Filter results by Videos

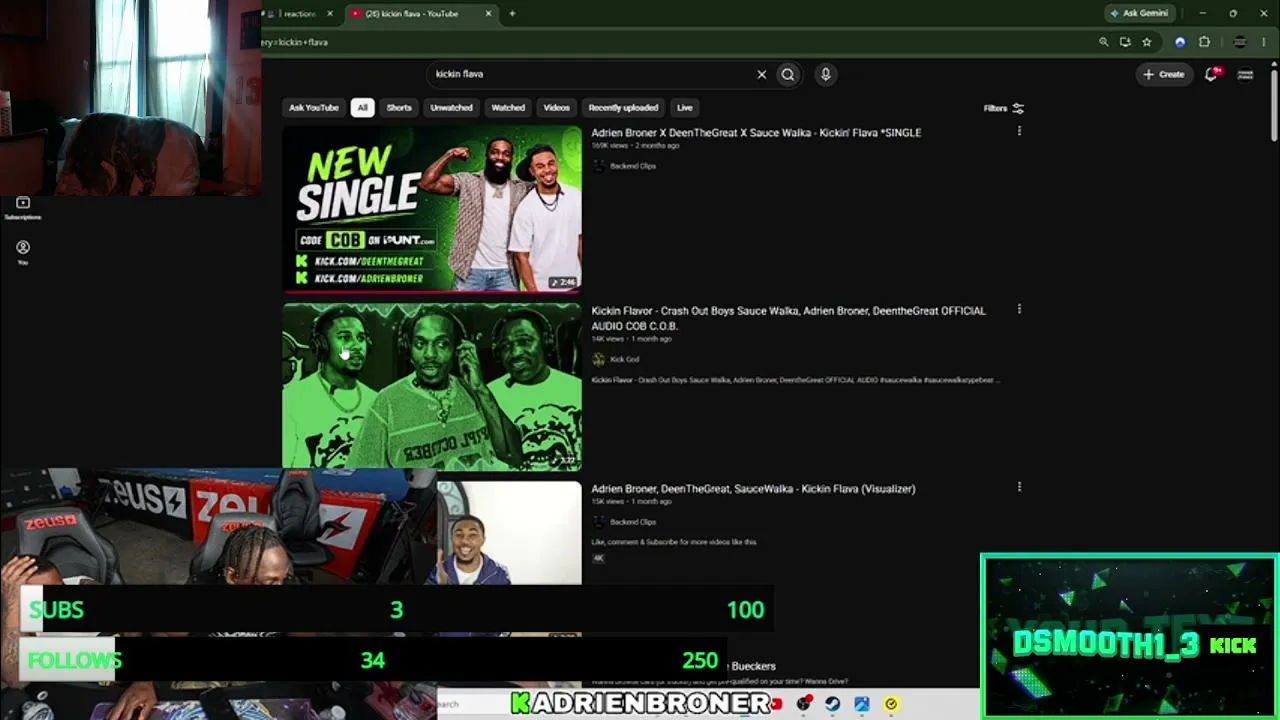[557, 108]
